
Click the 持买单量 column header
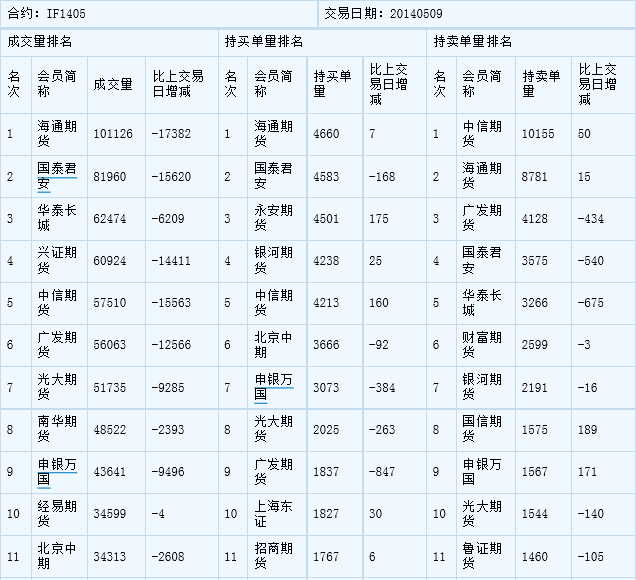(332, 84)
